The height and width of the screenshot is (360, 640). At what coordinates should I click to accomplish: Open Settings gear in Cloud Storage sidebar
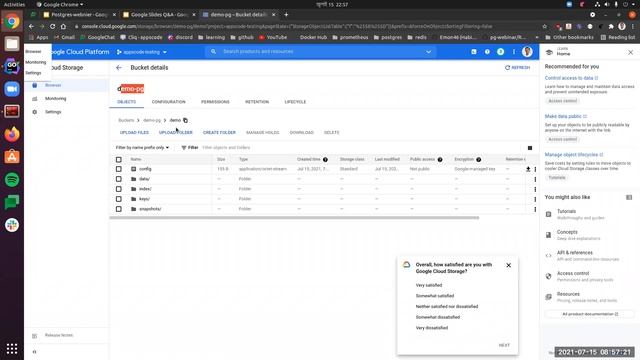coord(35,112)
